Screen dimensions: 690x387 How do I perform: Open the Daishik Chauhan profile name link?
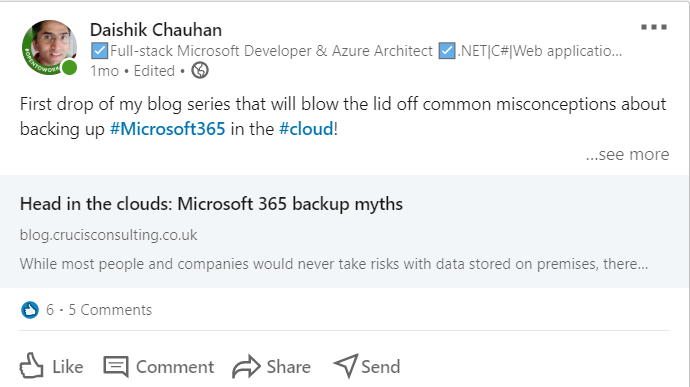156,30
